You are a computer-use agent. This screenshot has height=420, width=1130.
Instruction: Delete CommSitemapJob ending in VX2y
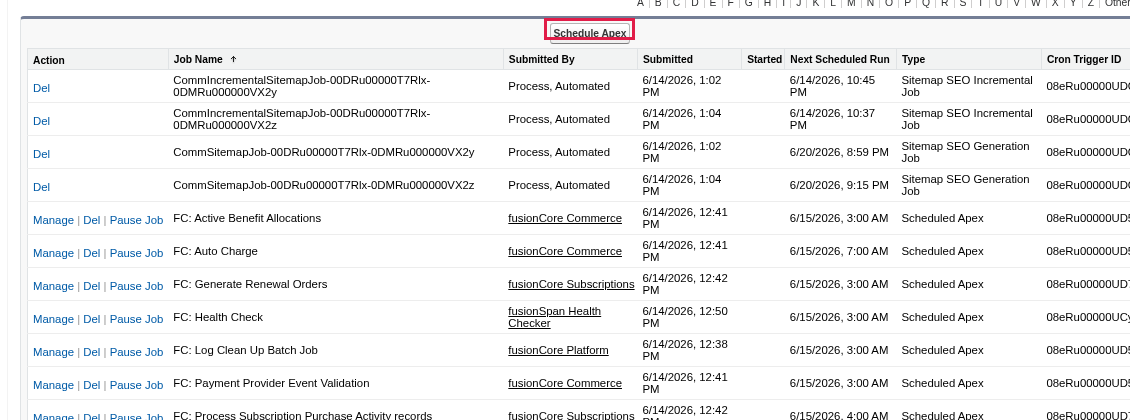click(x=42, y=154)
